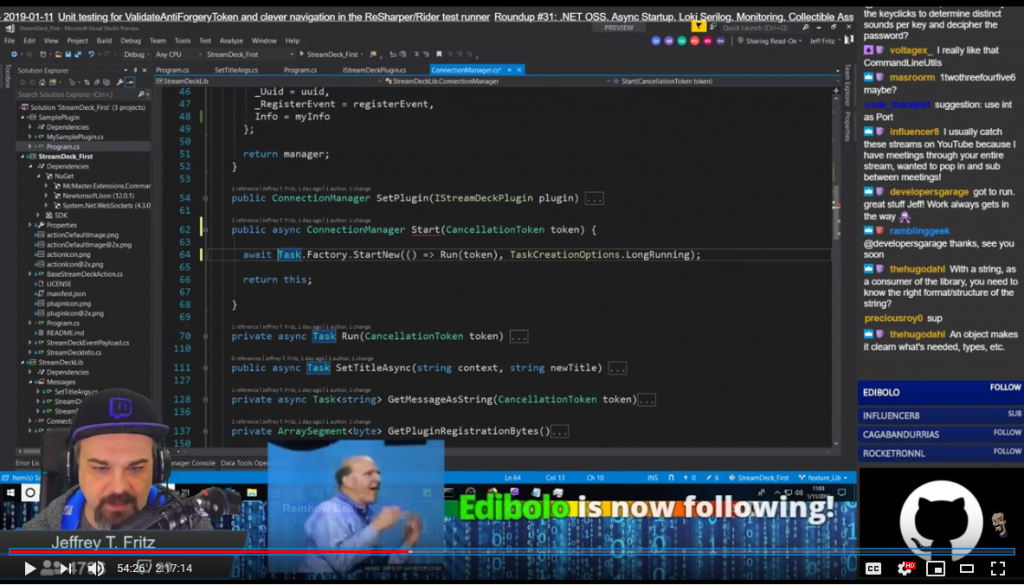Open the Sharing Read-Only Live Share dropdown

point(771,40)
